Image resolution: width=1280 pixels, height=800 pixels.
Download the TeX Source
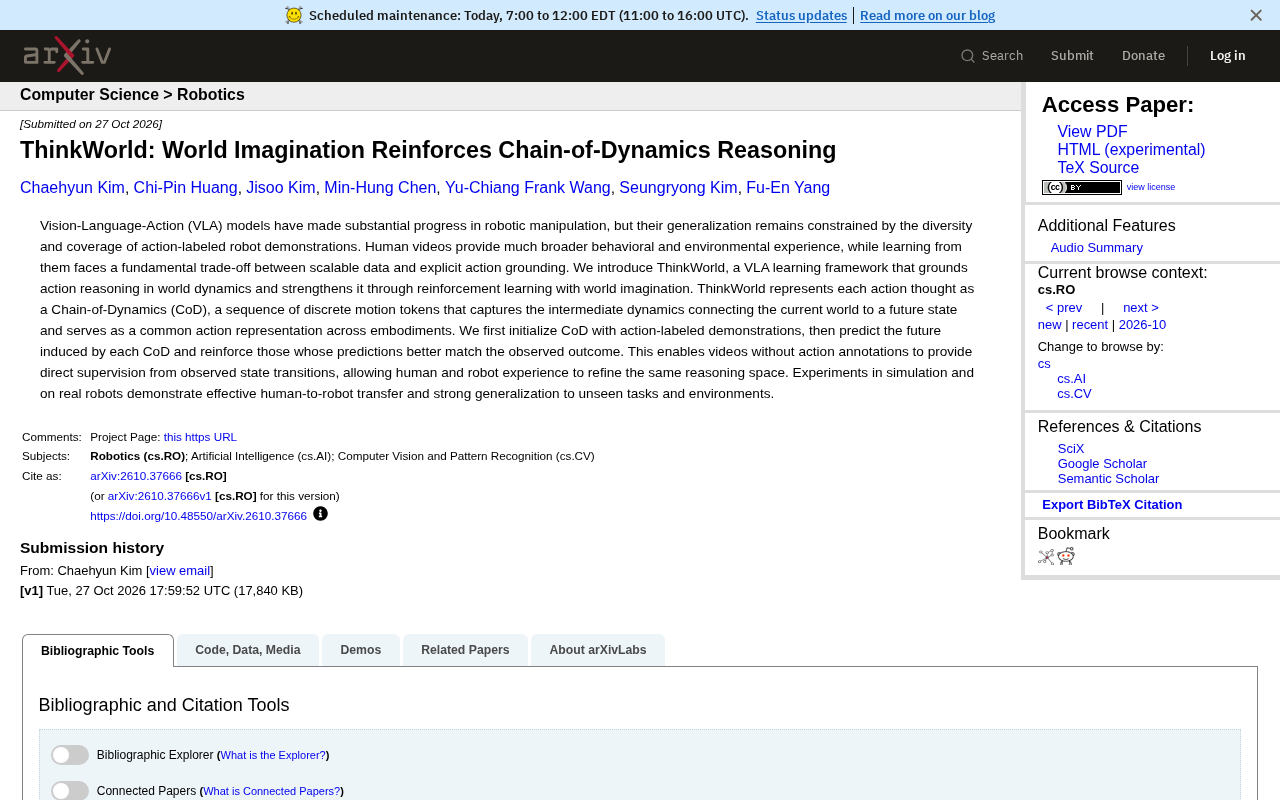1098,168
